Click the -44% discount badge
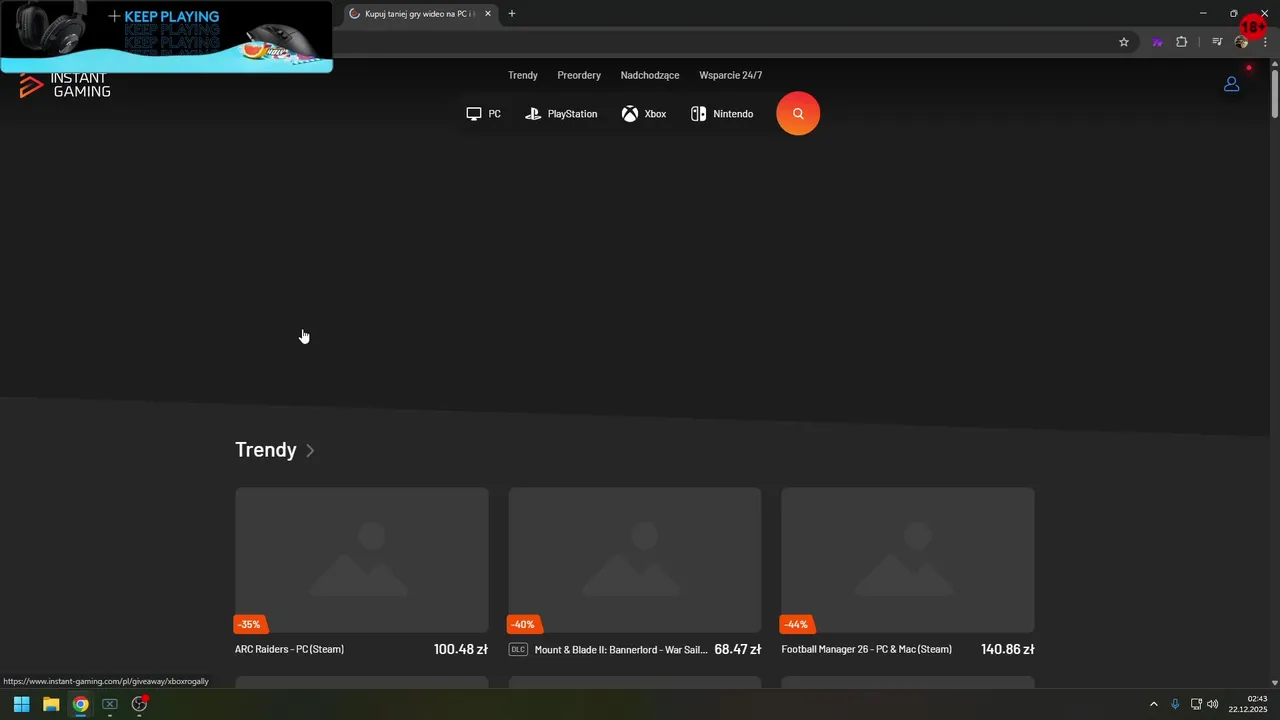Screen dimensions: 1280x720 [796, 624]
